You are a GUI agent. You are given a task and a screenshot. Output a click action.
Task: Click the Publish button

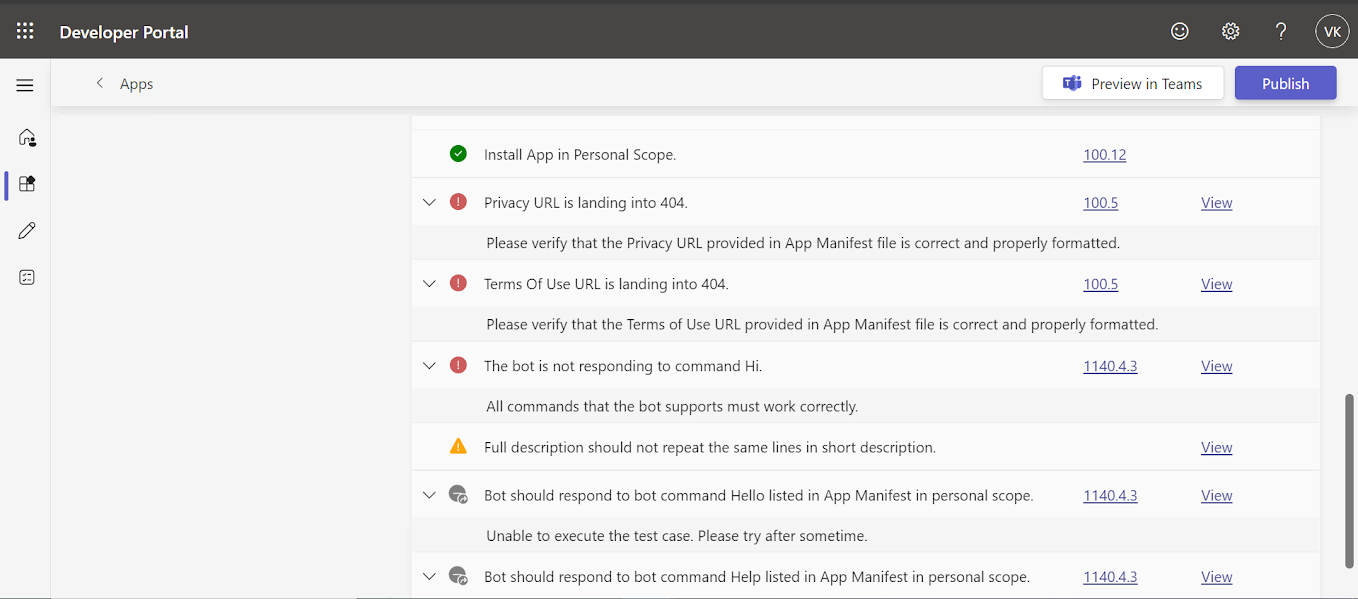(x=1285, y=84)
